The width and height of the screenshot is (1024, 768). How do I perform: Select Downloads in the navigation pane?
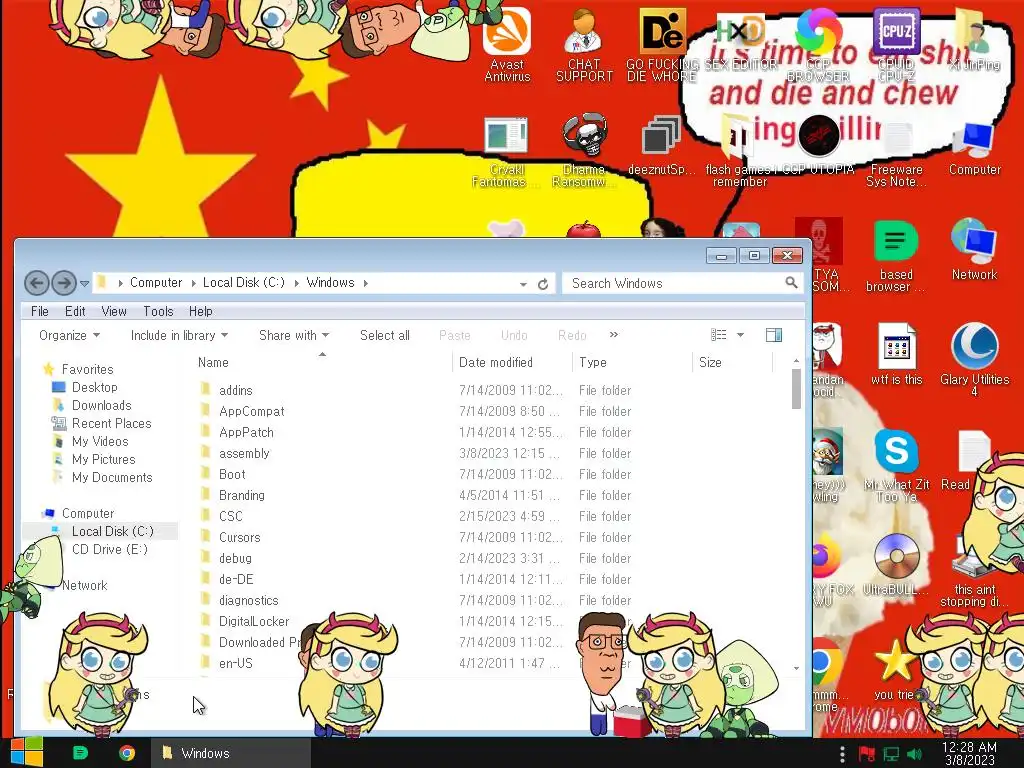click(101, 406)
